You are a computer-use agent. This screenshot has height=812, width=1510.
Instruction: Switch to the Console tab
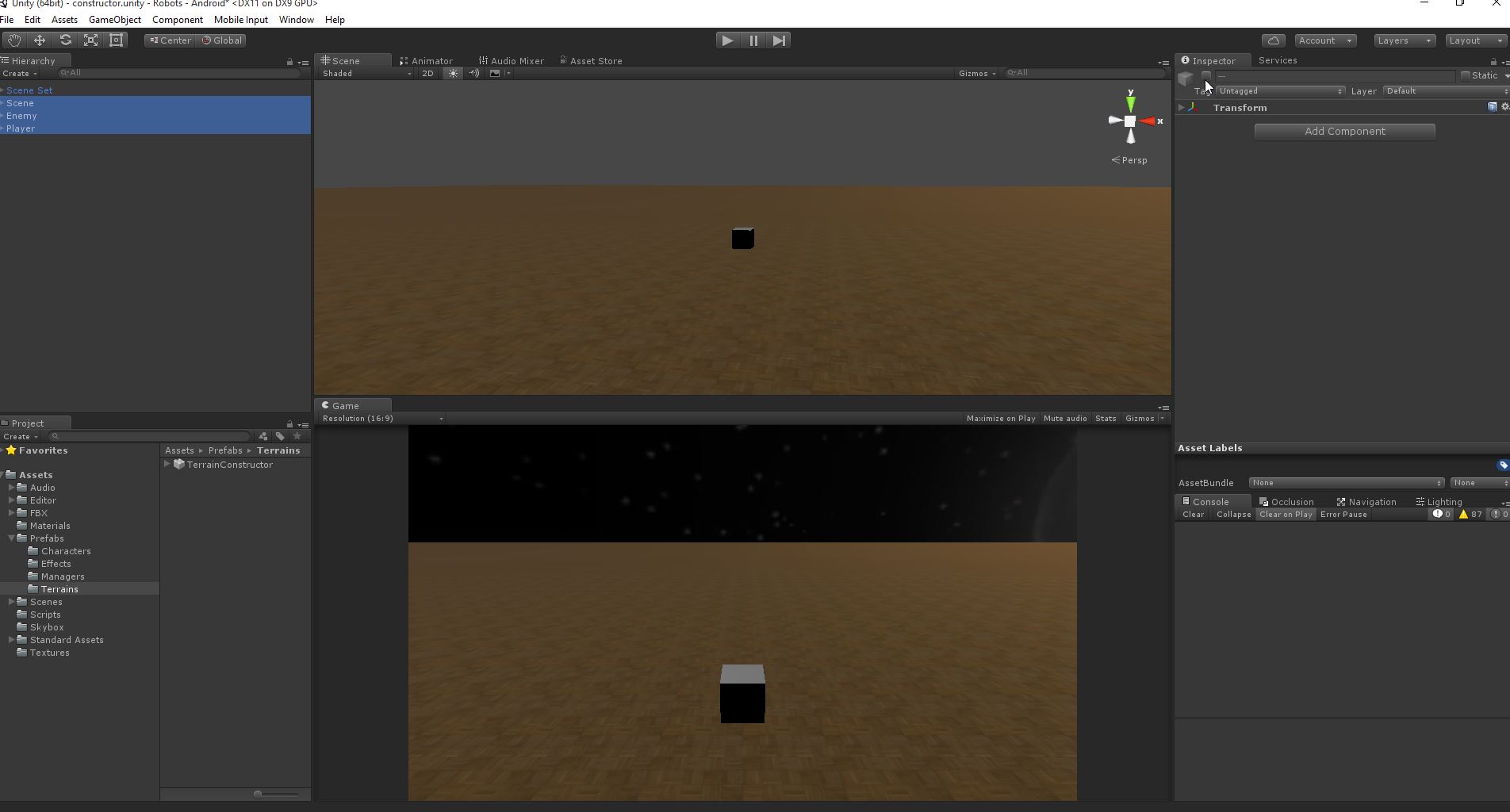point(1211,501)
